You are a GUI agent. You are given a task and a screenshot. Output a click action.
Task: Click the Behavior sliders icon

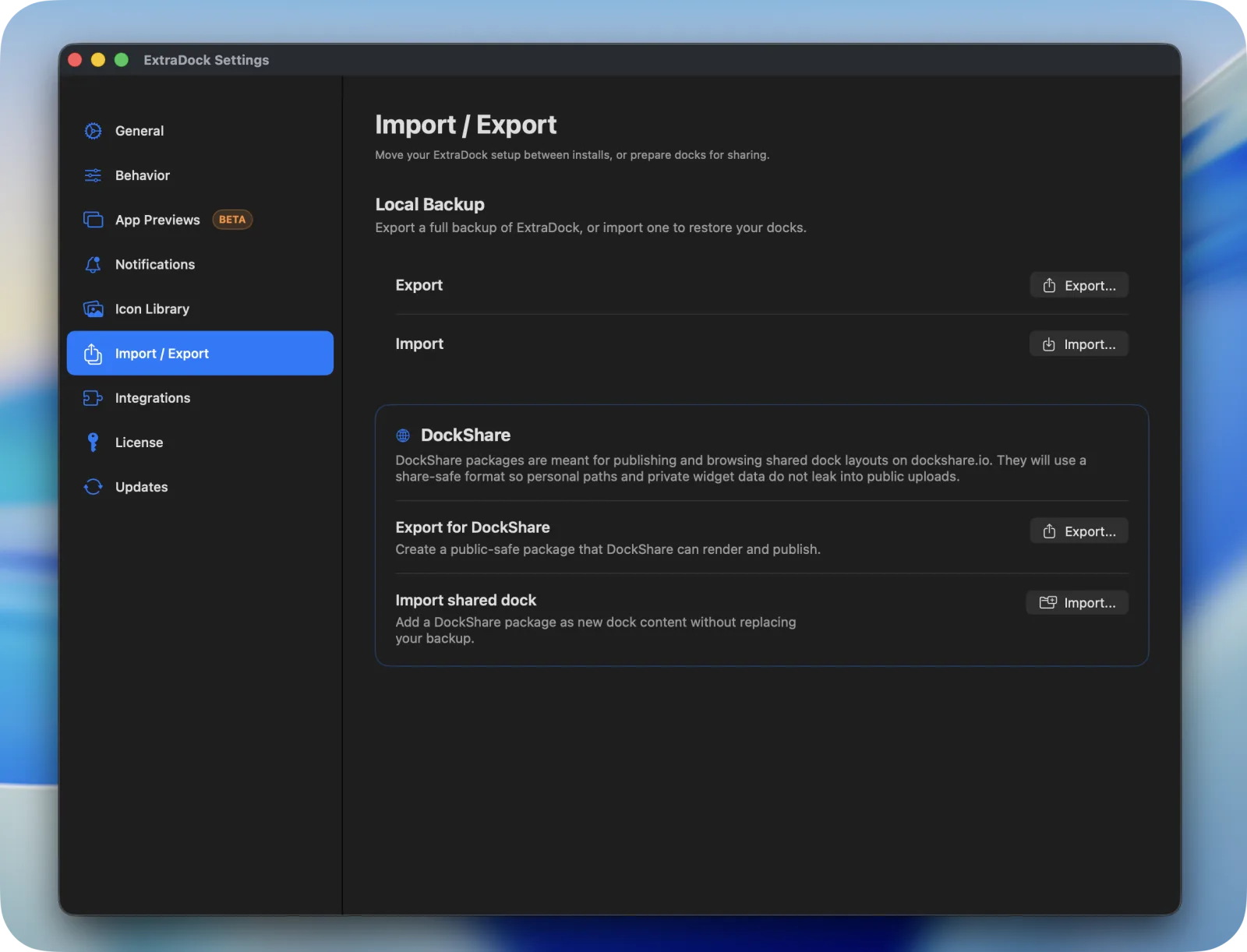93,175
